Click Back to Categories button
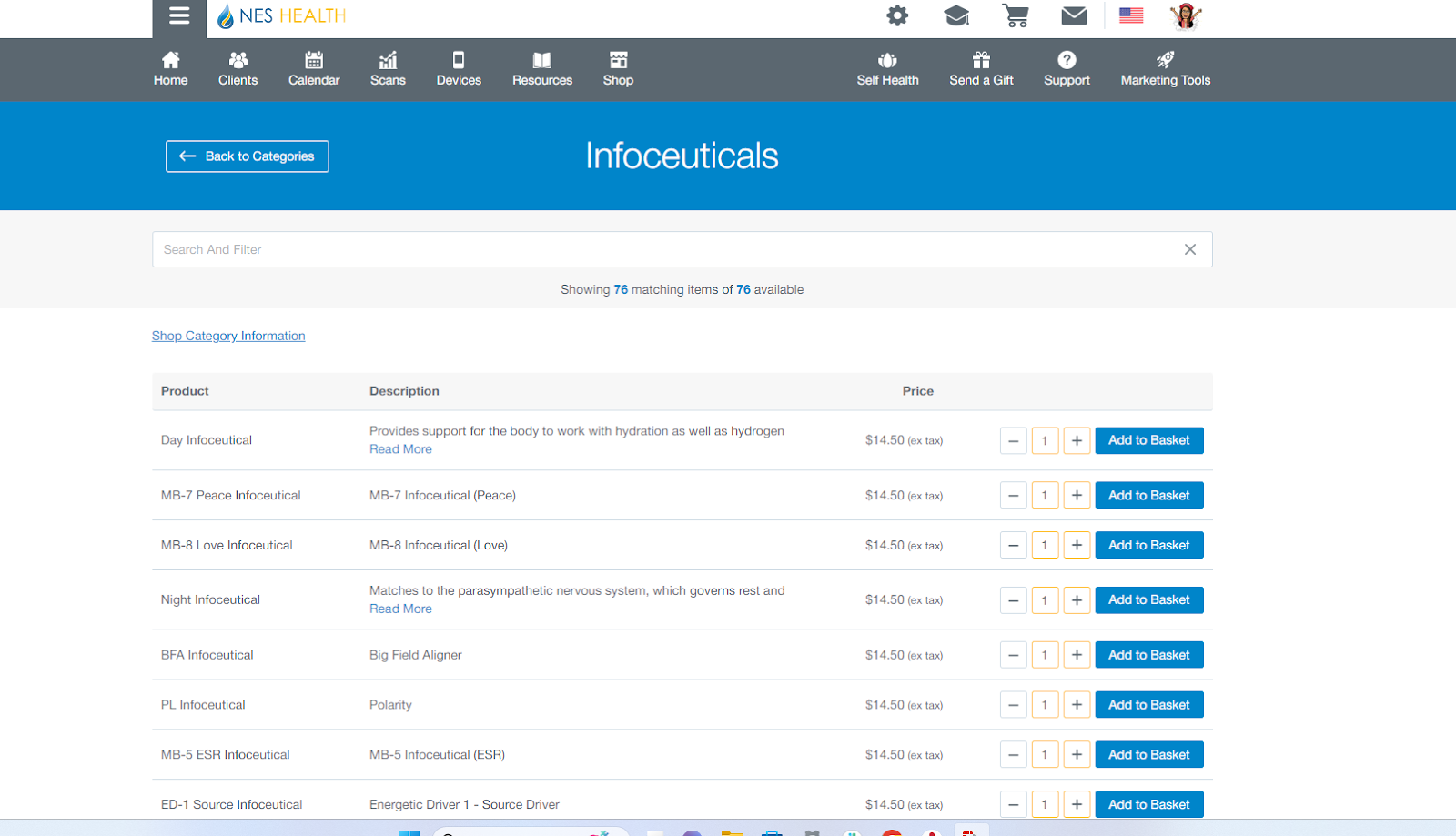Screen dimensions: 1456x836 tap(248, 156)
